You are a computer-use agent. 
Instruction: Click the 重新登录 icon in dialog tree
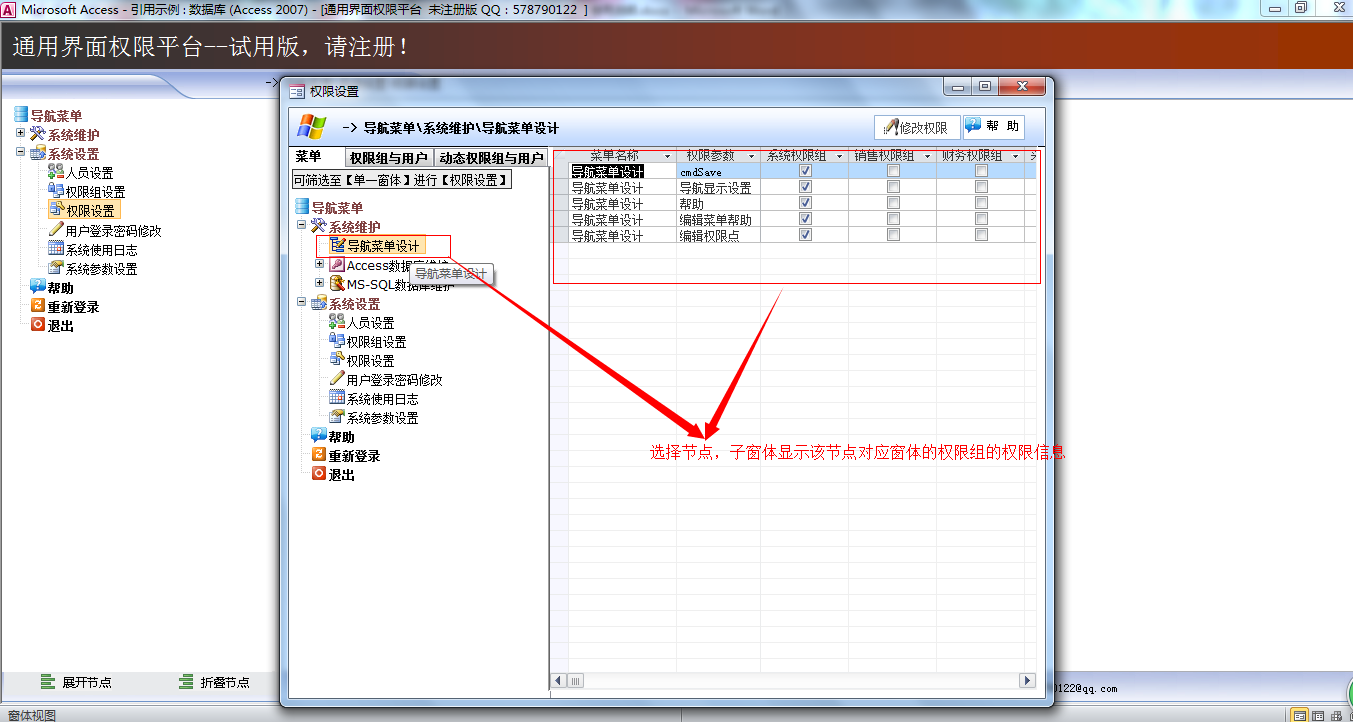[319, 455]
